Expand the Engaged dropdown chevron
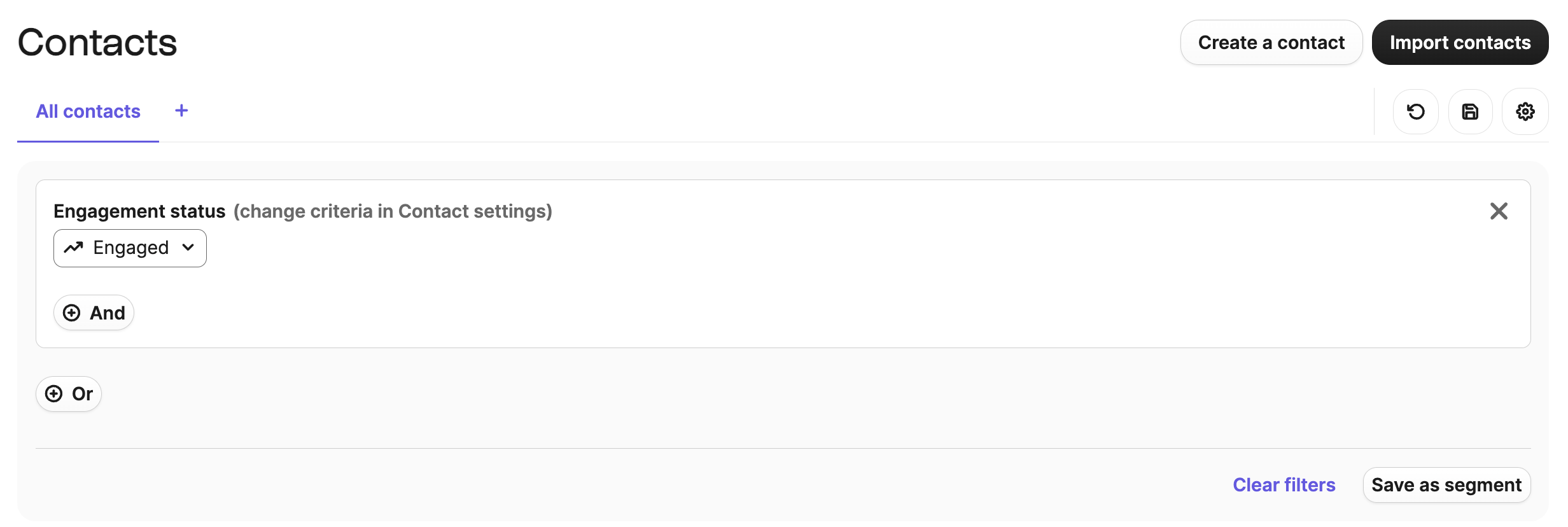The image size is (1568, 527). 188,248
